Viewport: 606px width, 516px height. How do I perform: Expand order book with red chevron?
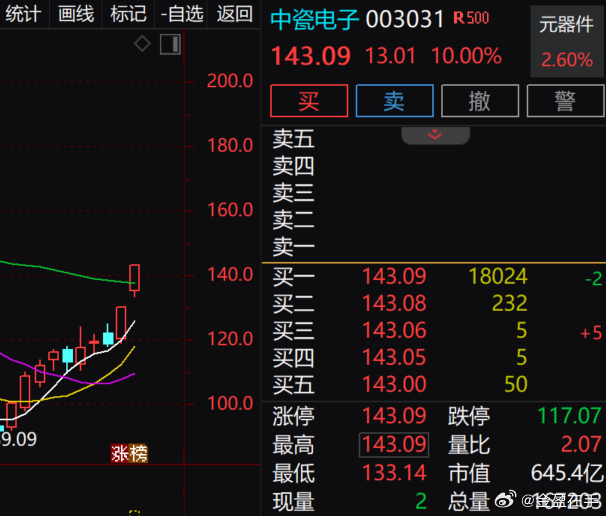(436, 135)
